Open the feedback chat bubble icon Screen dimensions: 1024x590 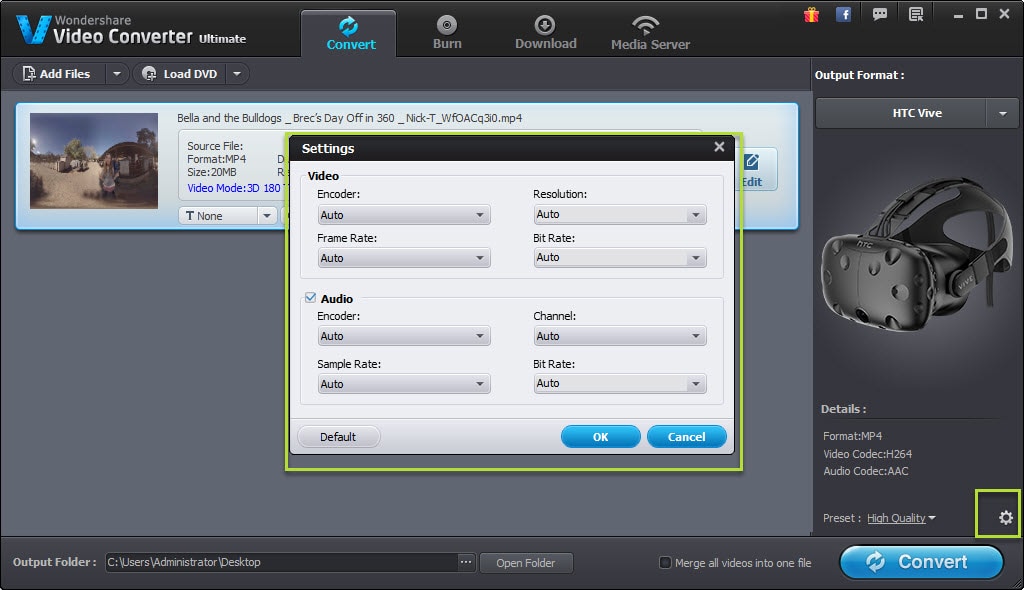(x=880, y=14)
